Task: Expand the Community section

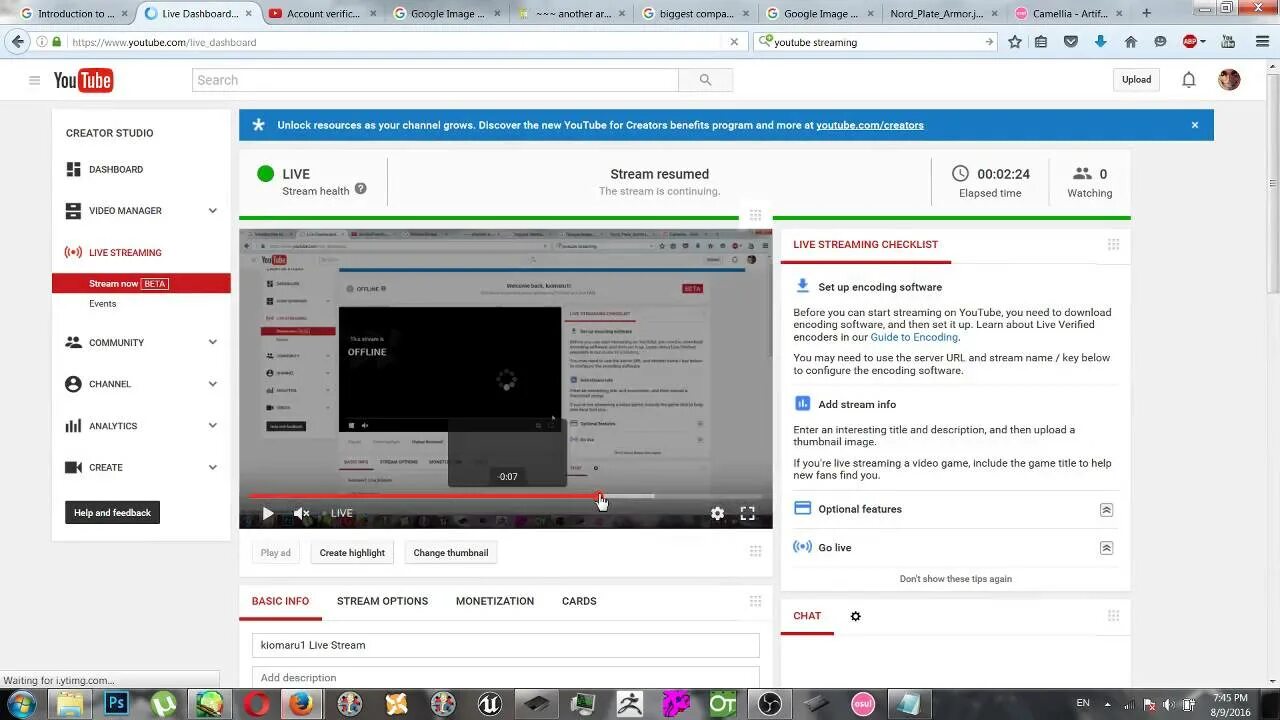Action: [x=212, y=342]
